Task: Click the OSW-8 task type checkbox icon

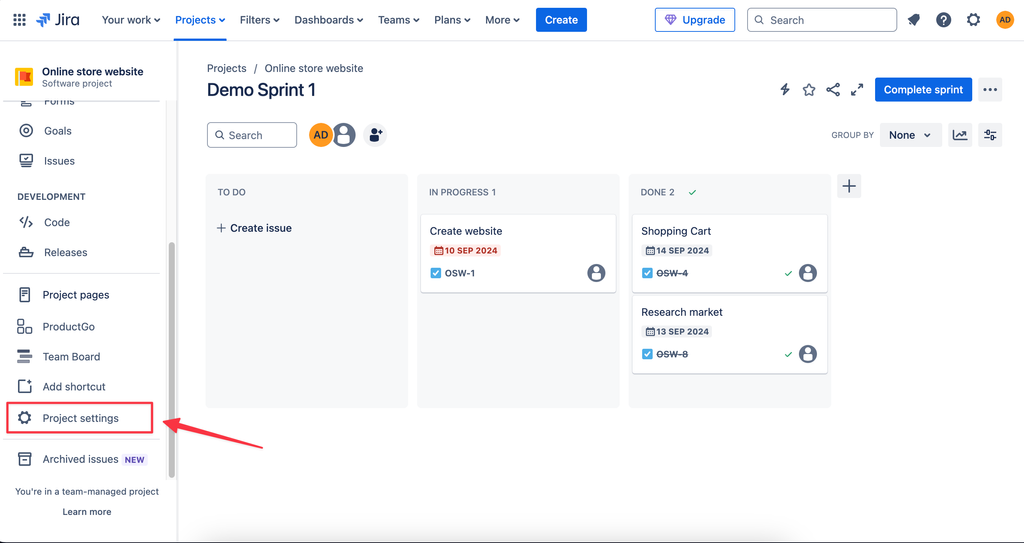Action: tap(647, 354)
